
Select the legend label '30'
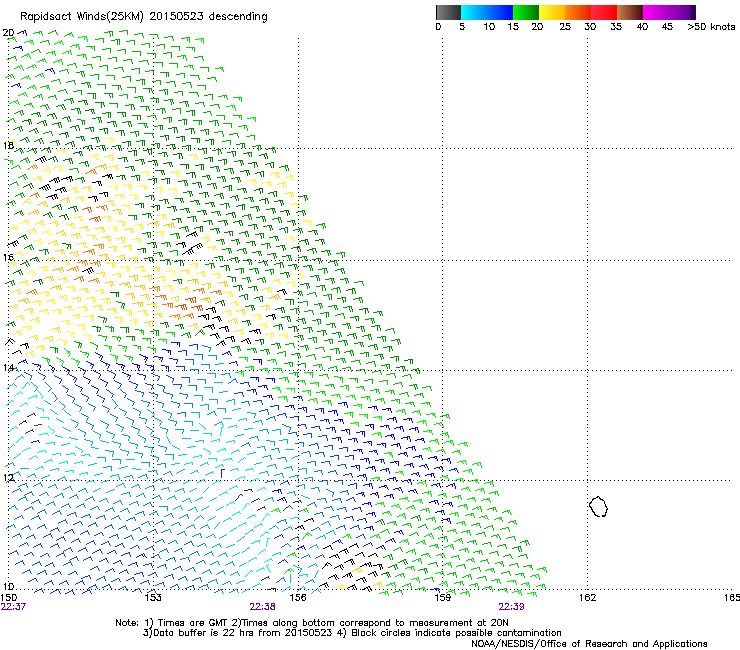590,27
